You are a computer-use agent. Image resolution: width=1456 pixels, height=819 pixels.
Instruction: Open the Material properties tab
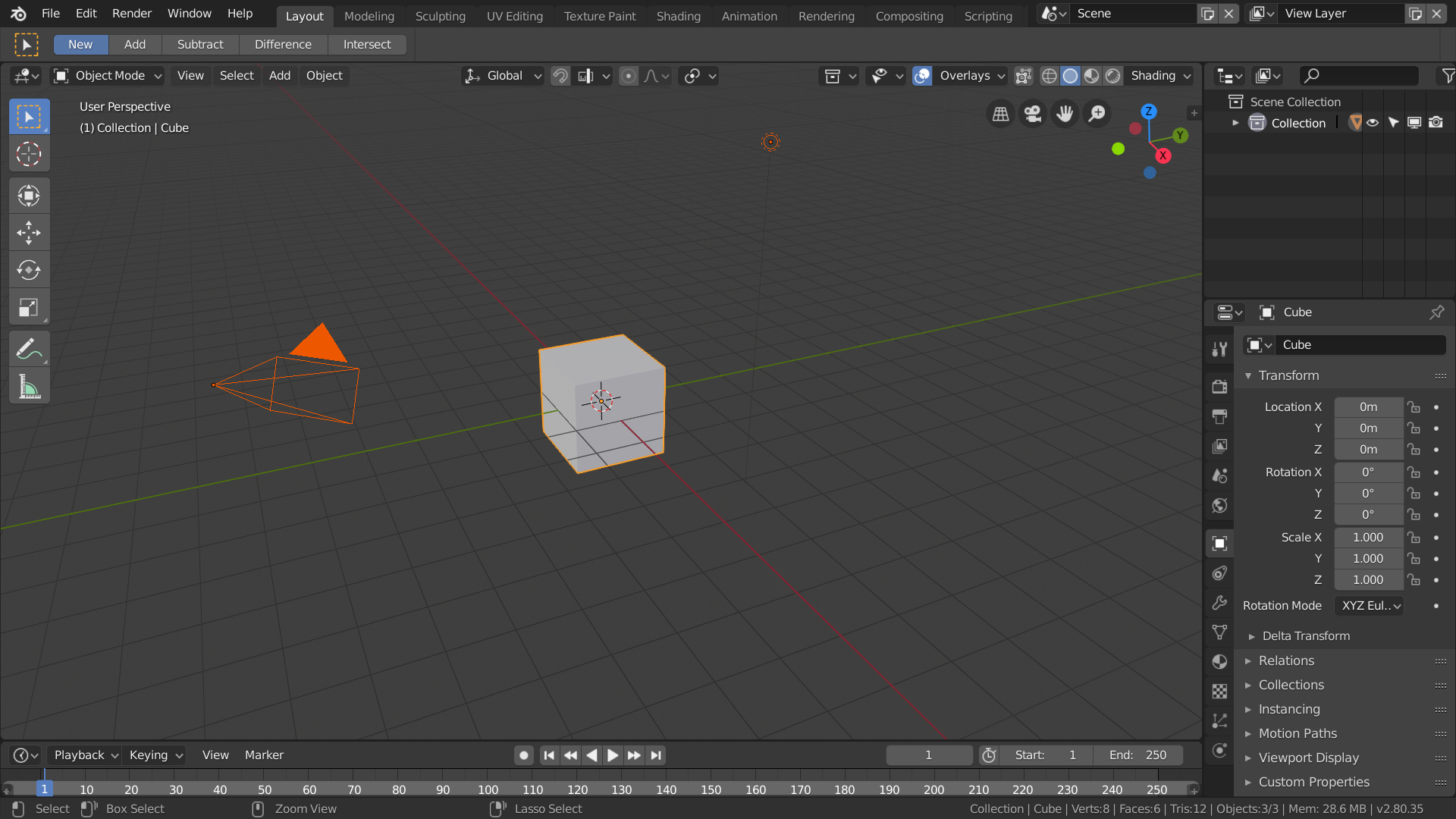click(1219, 662)
